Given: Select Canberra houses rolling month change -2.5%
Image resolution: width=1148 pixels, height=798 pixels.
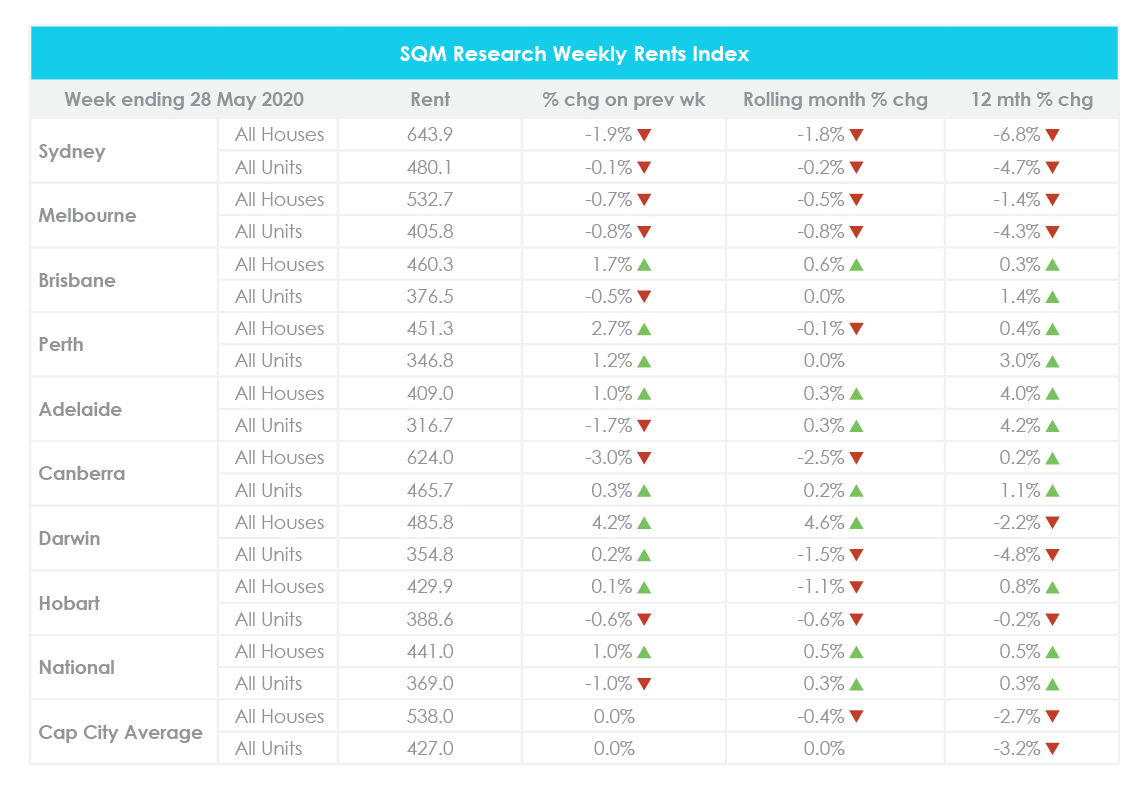Looking at the screenshot, I should (x=821, y=458).
